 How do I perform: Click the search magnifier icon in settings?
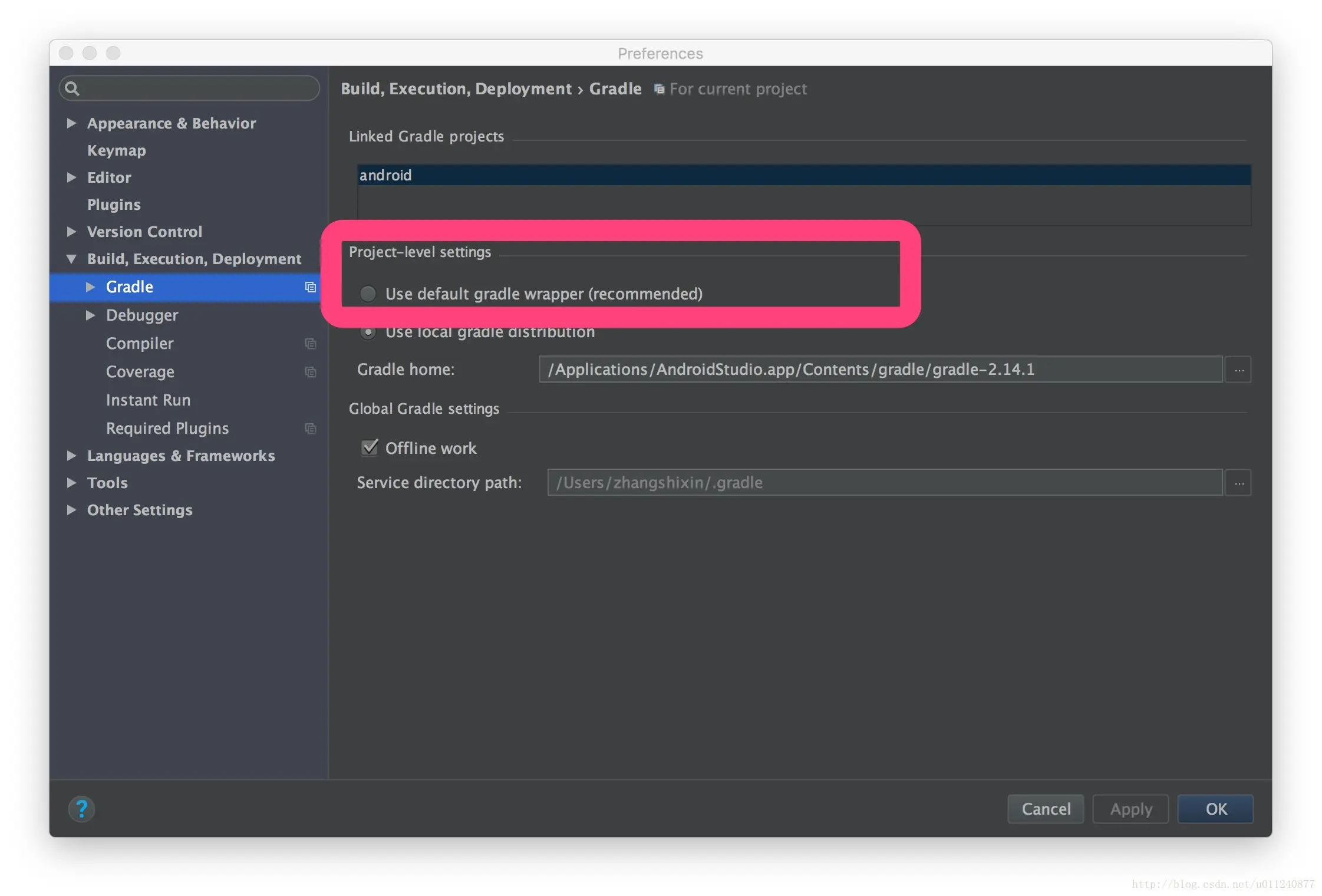pyautogui.click(x=72, y=88)
